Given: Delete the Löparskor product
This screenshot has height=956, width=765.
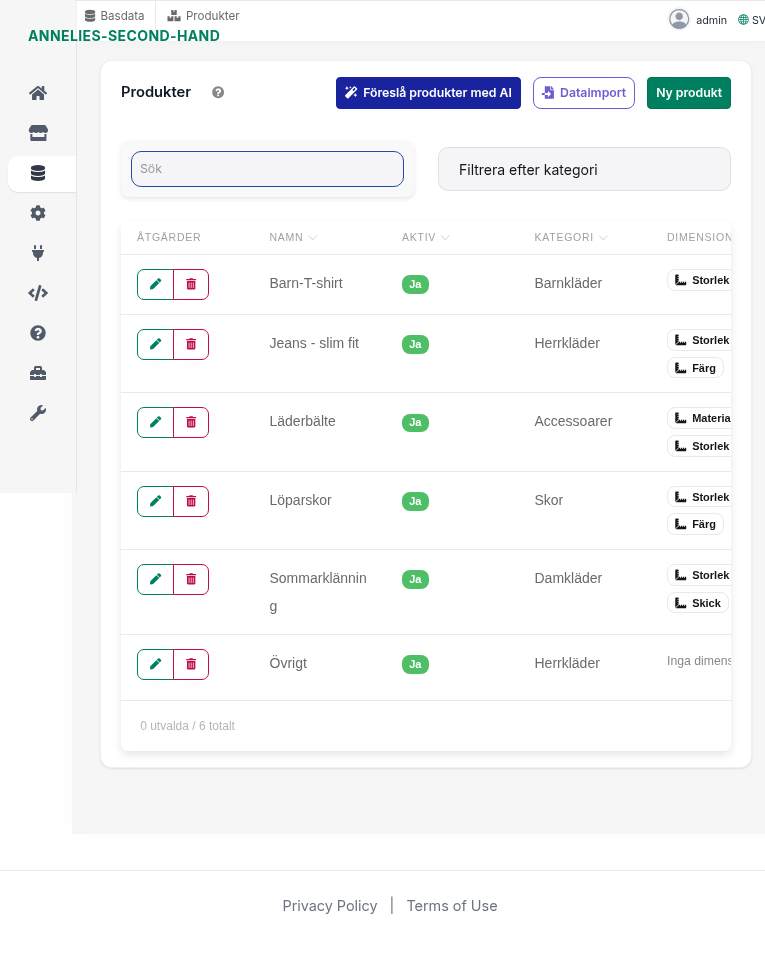Looking at the screenshot, I should coord(191,501).
